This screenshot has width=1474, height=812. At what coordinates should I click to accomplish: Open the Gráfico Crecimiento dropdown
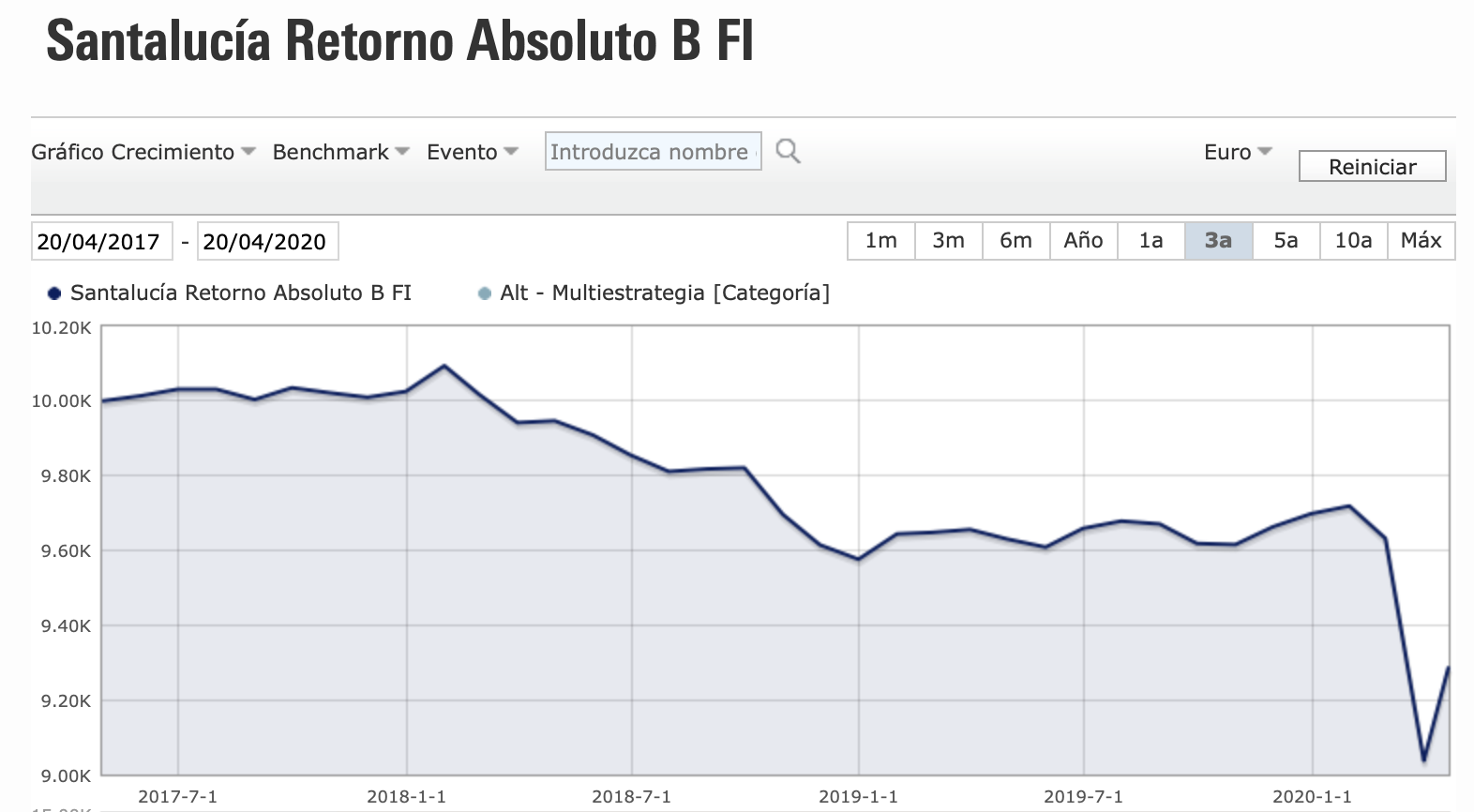[x=143, y=152]
